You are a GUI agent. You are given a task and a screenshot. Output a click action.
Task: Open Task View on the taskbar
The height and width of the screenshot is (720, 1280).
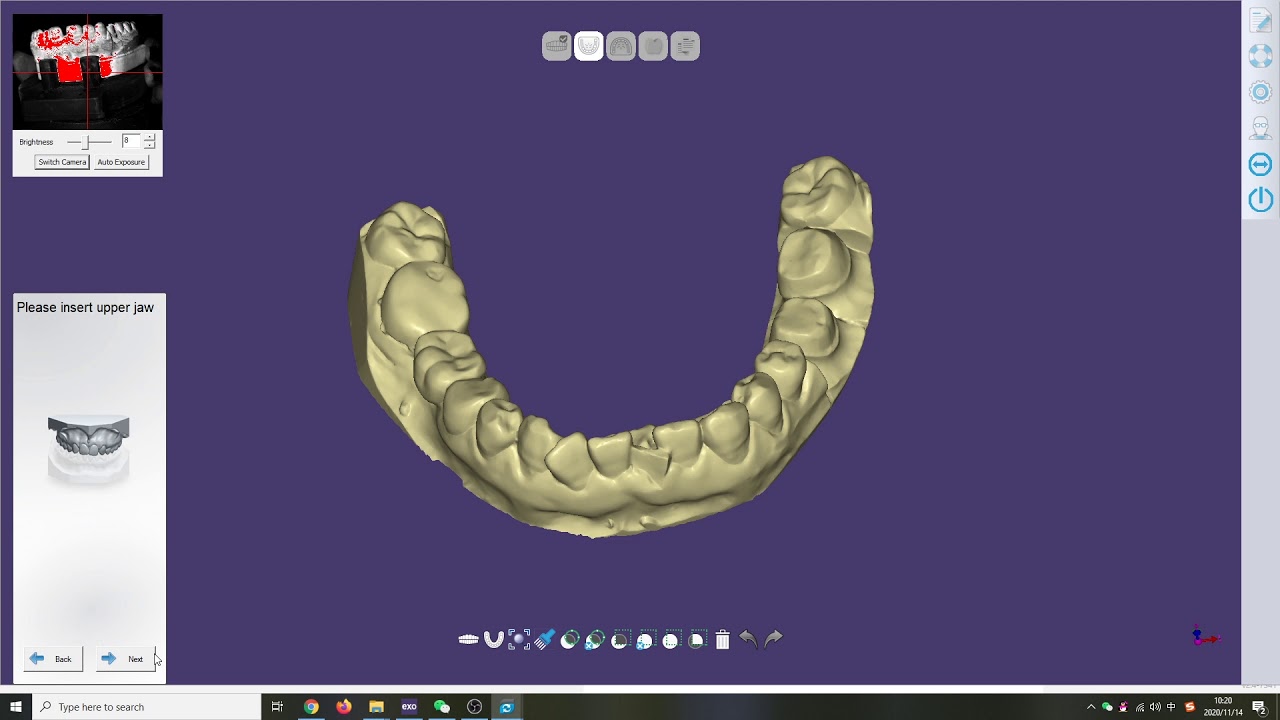[x=277, y=707]
